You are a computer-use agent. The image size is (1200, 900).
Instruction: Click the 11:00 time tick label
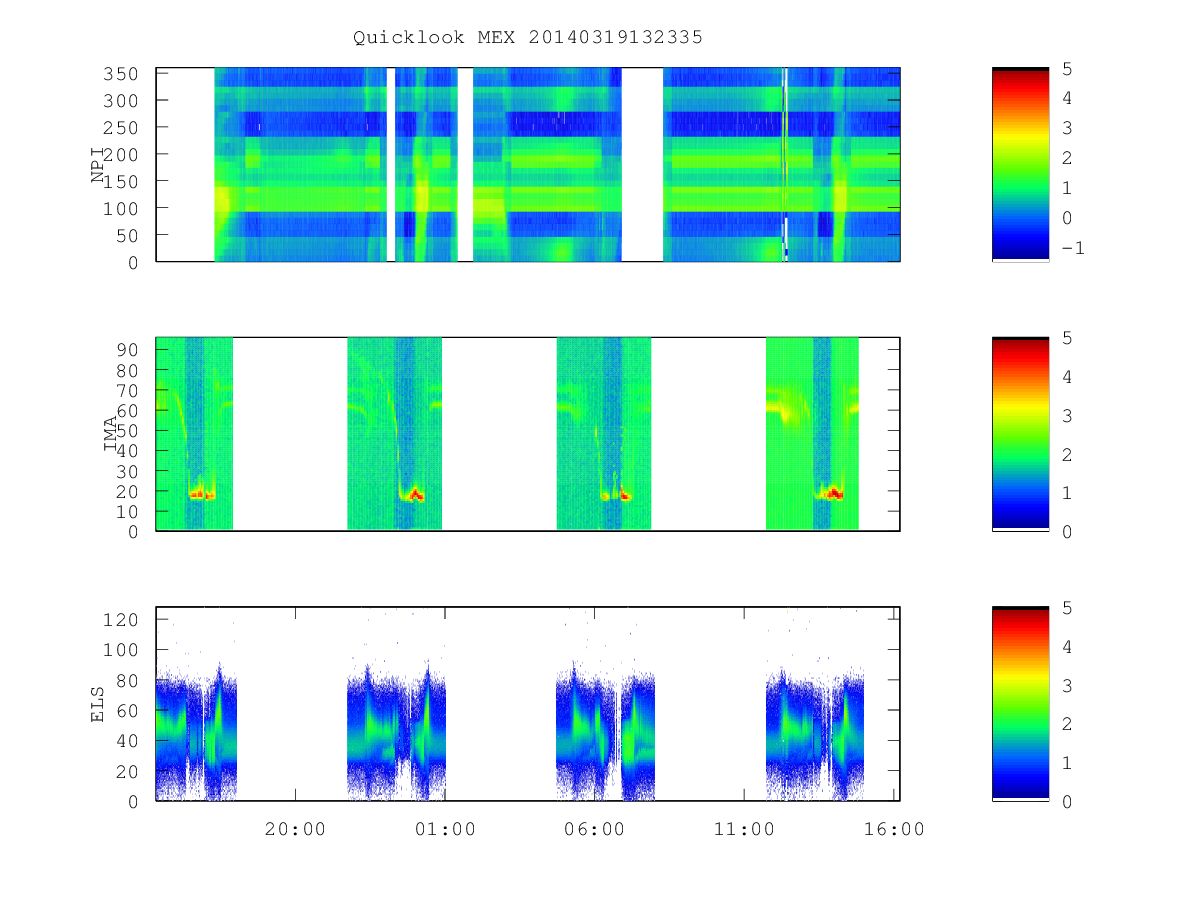744,829
